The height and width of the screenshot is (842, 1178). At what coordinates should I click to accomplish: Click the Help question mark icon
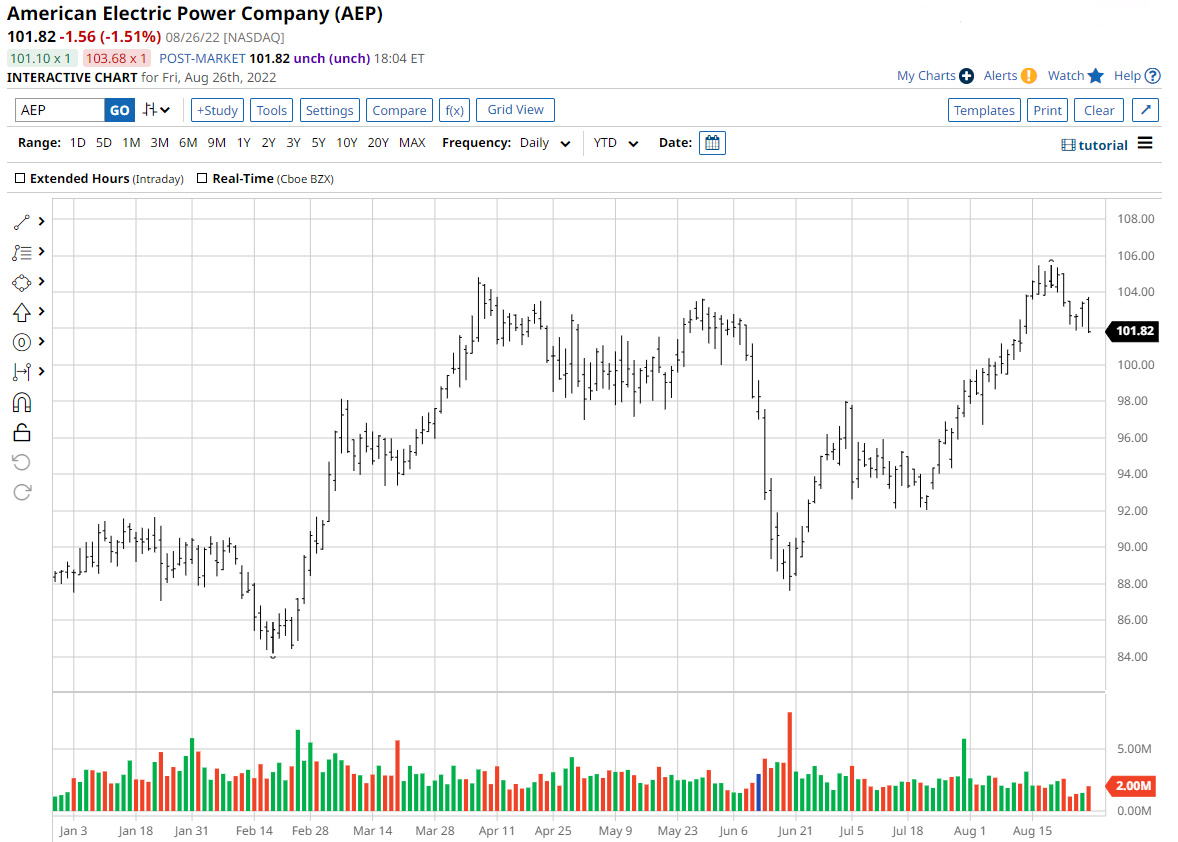tap(1152, 76)
